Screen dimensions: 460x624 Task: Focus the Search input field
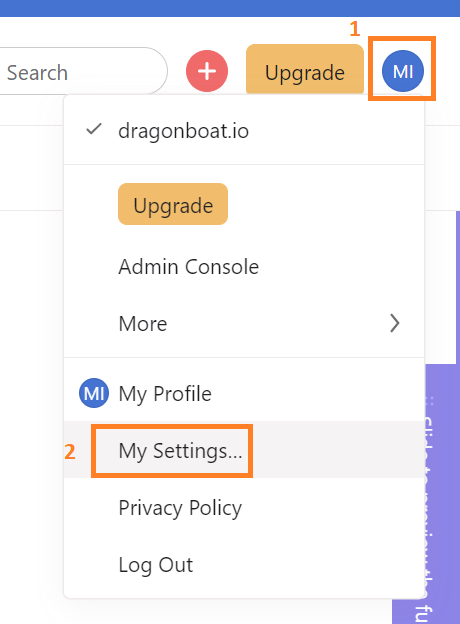pyautogui.click(x=83, y=72)
